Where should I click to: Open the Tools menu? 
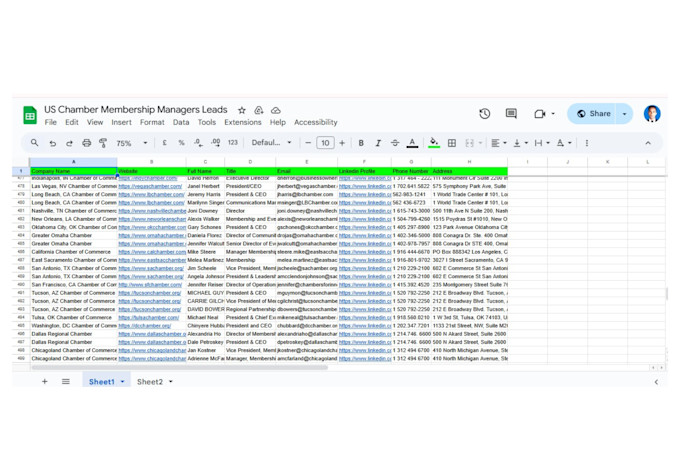point(206,122)
